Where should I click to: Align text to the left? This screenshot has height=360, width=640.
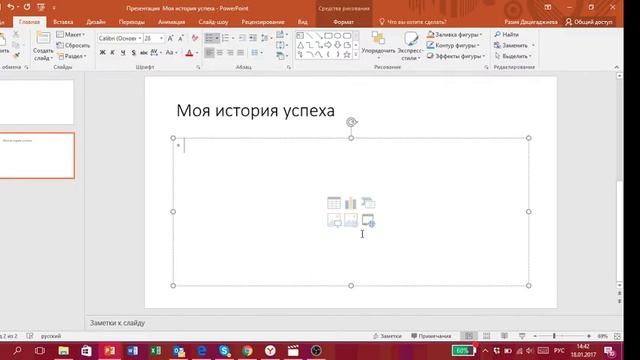point(209,53)
